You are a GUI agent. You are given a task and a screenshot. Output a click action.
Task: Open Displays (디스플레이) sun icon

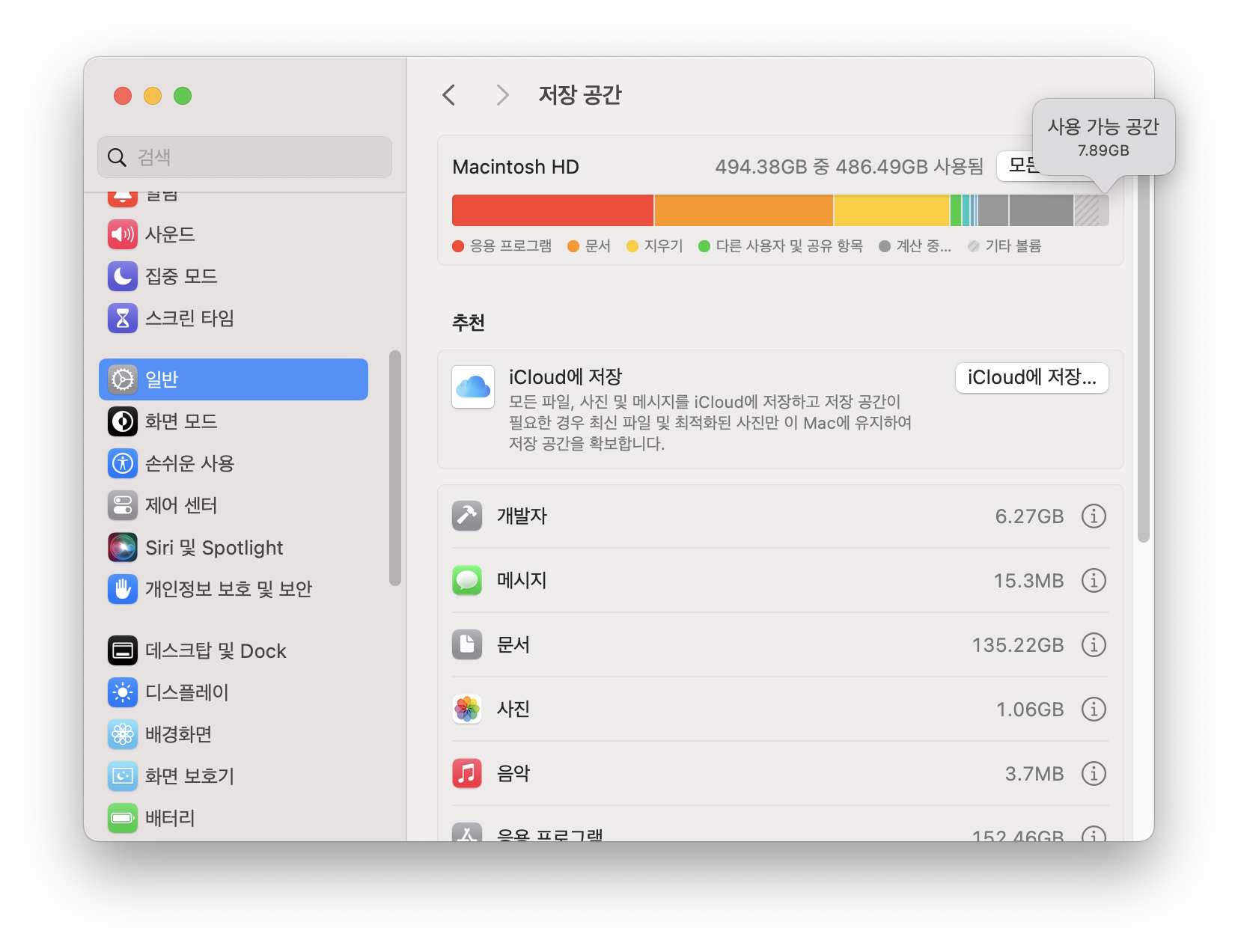(x=123, y=692)
